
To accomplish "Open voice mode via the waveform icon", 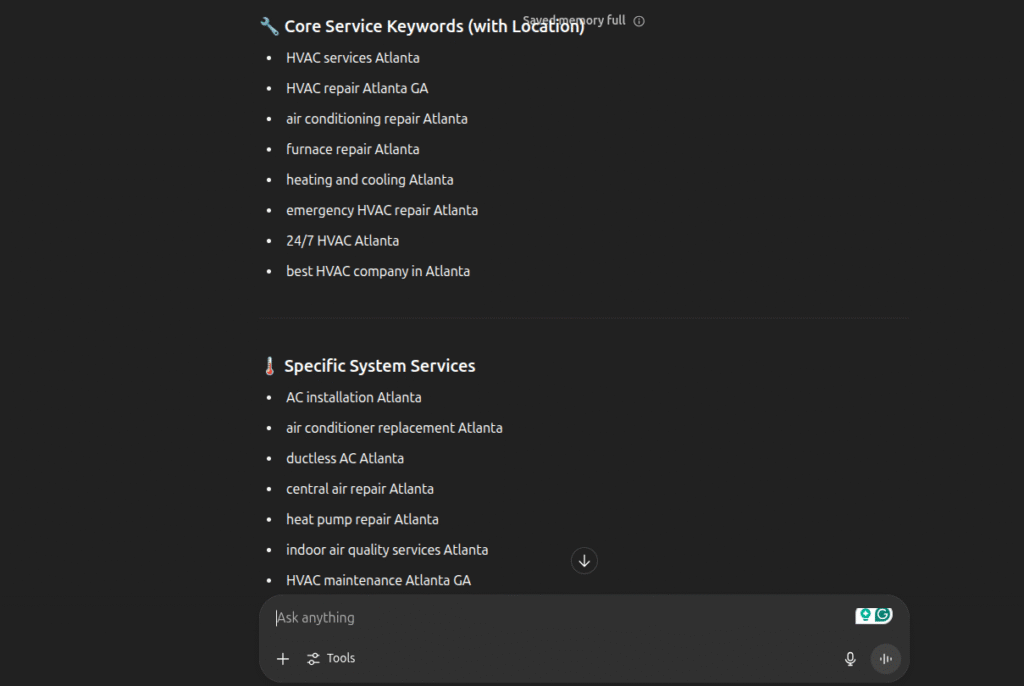I will [x=886, y=658].
